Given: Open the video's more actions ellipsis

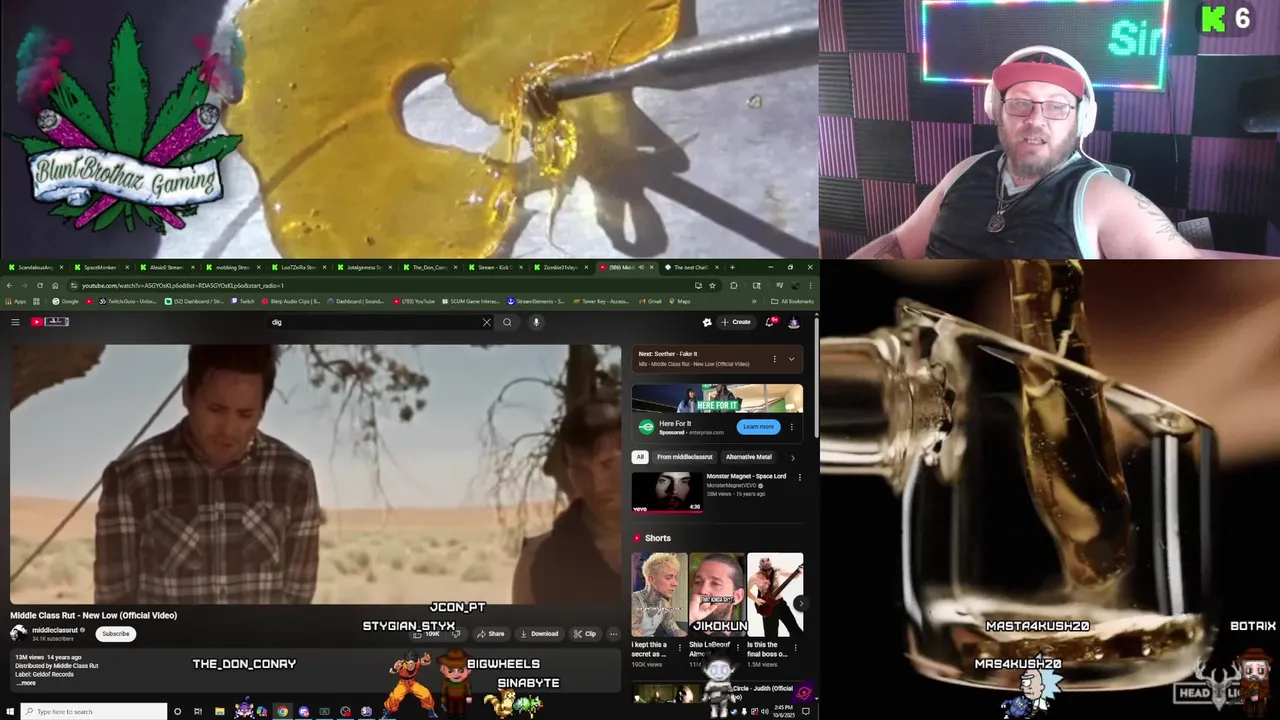Looking at the screenshot, I should [x=613, y=634].
